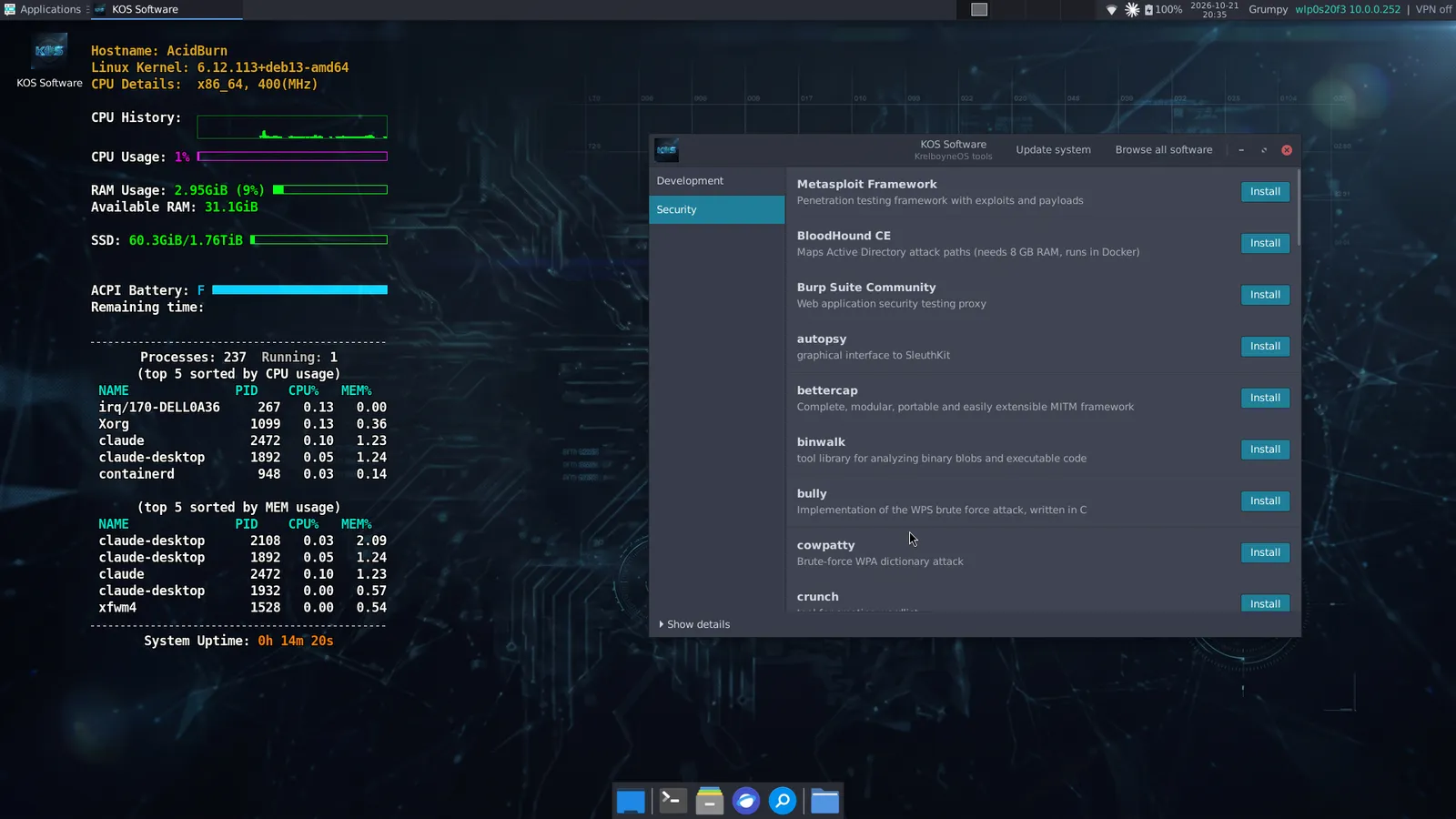Click the workspace switcher square in the panel

(x=979, y=10)
